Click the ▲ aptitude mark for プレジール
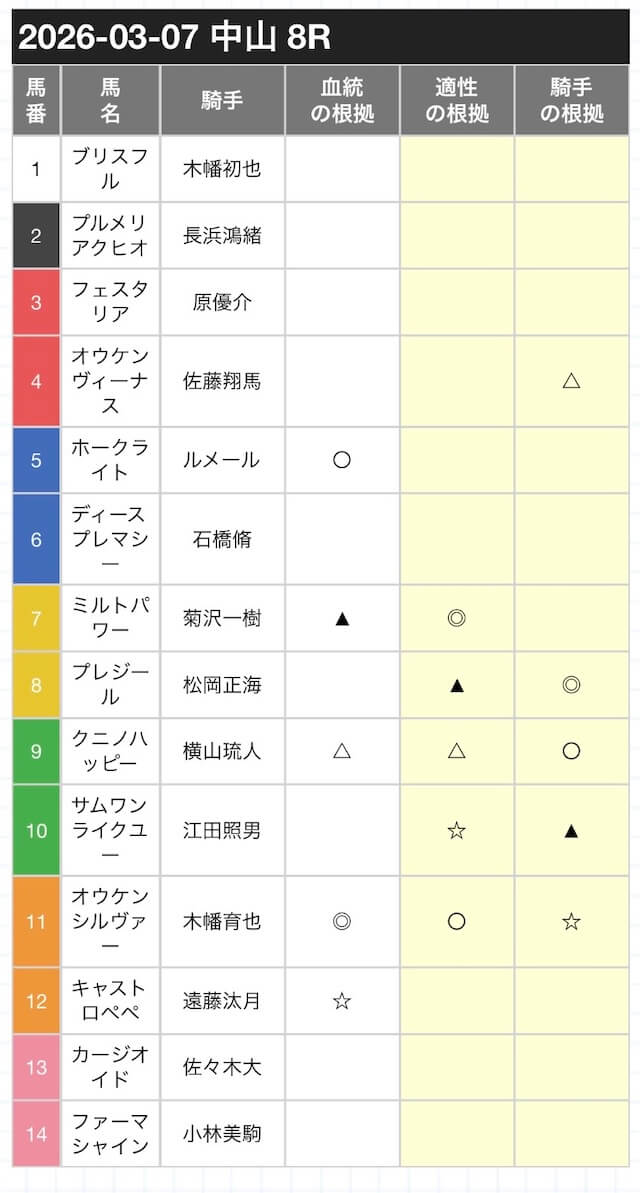 pos(457,685)
